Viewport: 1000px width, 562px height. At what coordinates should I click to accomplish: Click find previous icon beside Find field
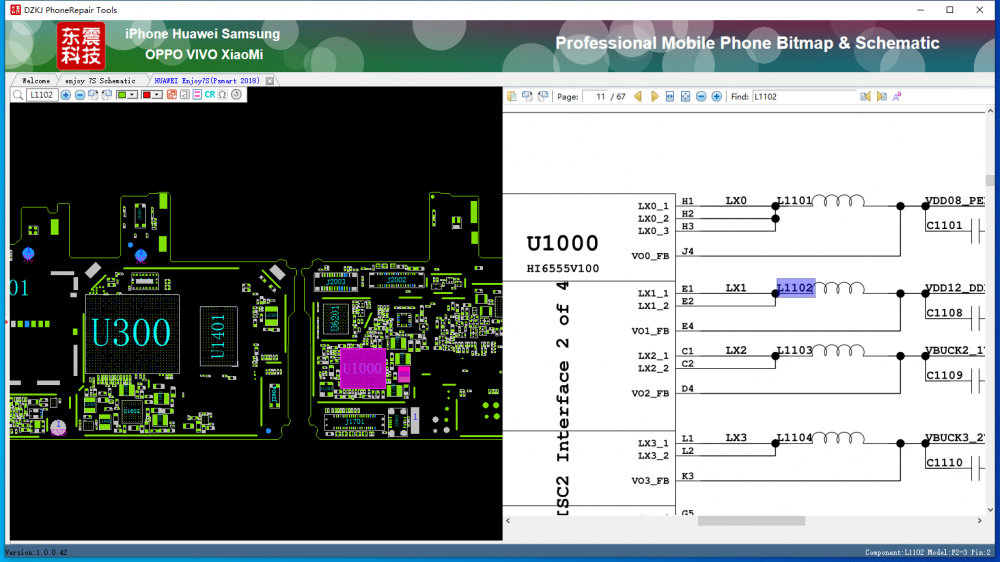866,97
